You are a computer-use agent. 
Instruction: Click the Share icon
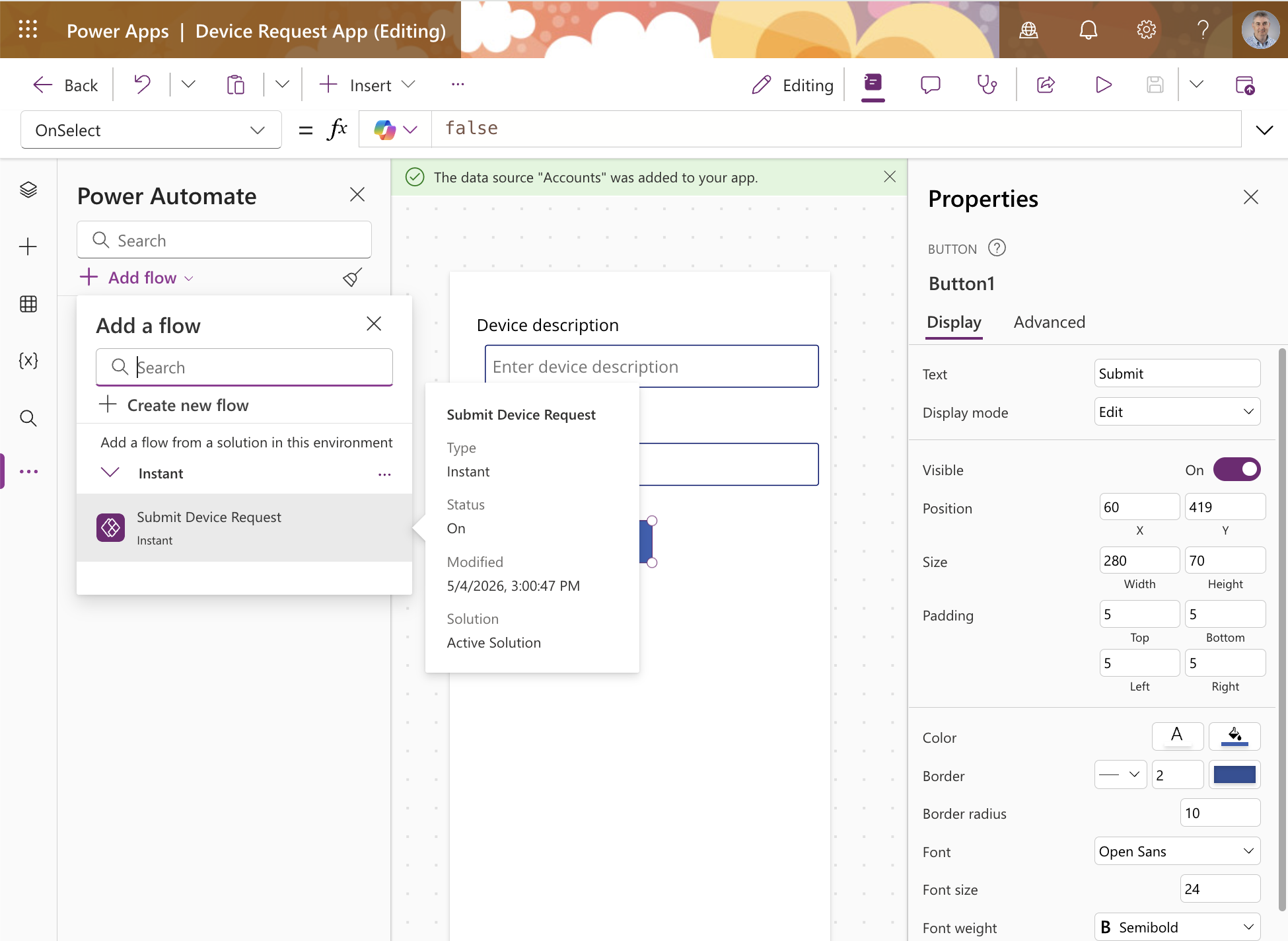[x=1046, y=85]
